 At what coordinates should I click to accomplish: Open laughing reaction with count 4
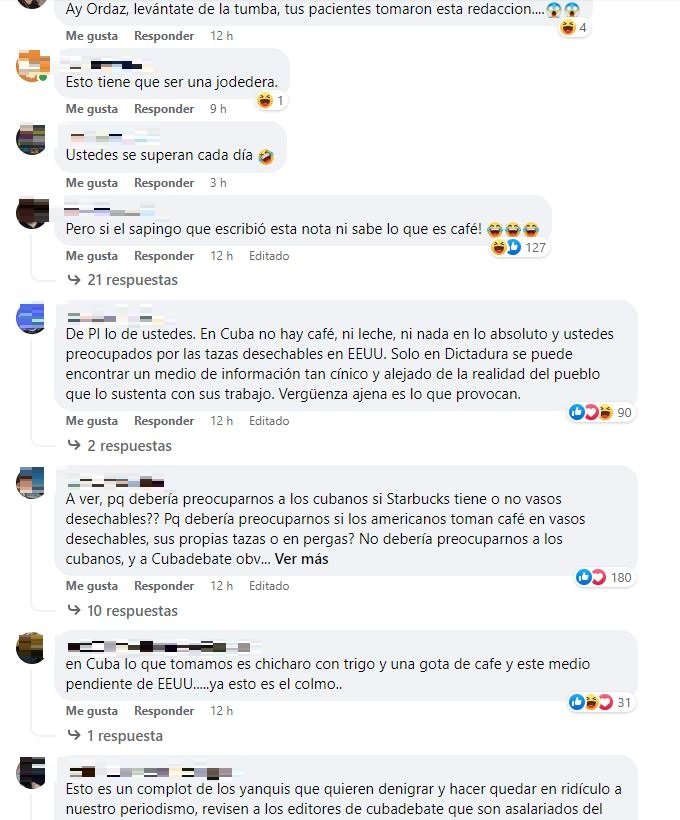click(x=574, y=27)
